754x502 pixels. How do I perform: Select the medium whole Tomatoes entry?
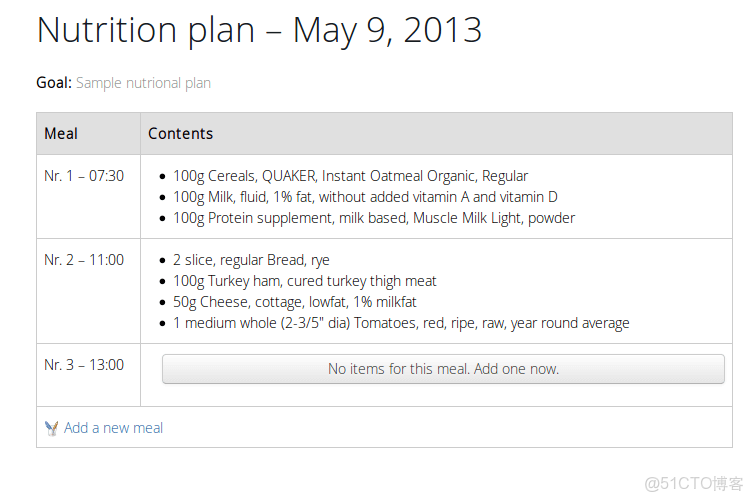(x=400, y=323)
